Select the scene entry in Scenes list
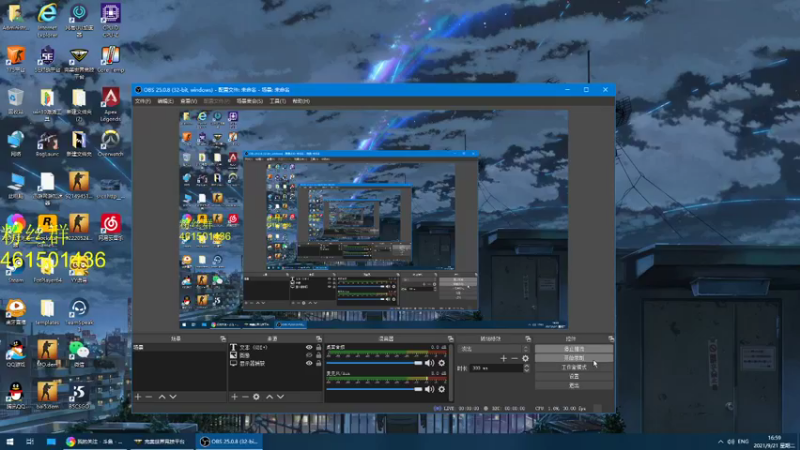This screenshot has height=450, width=800. click(x=179, y=347)
